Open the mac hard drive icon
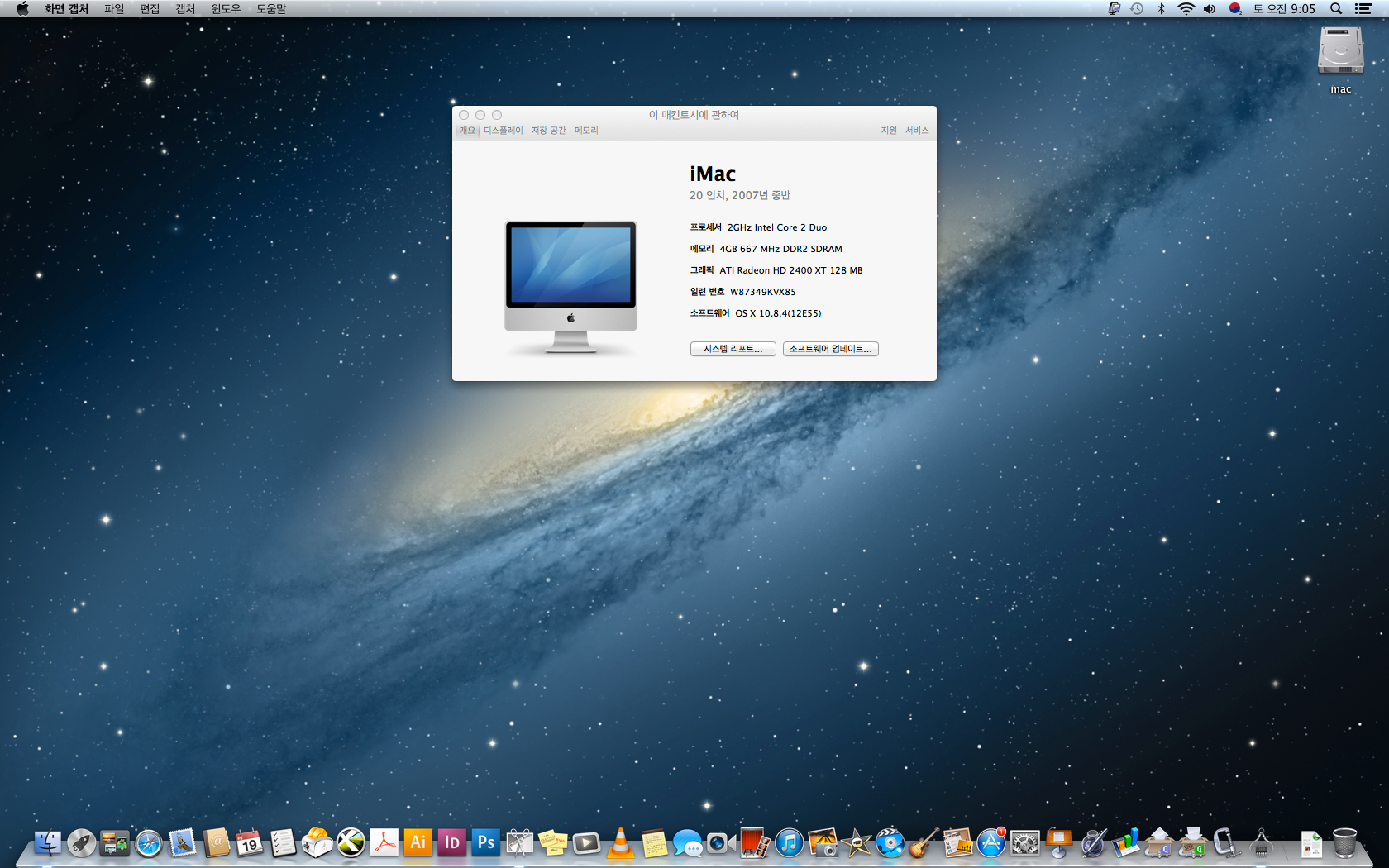The width and height of the screenshot is (1389, 868). 1340,52
